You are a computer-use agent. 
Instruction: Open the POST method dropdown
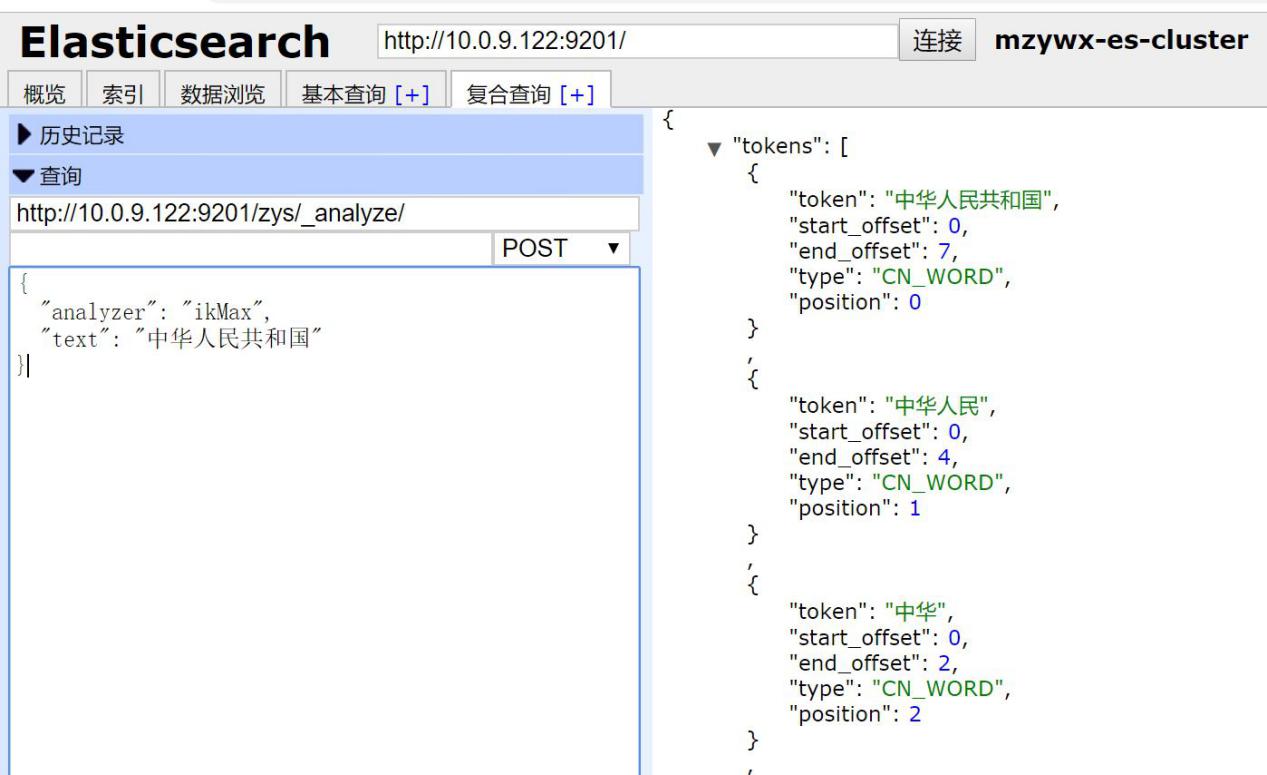click(x=561, y=248)
